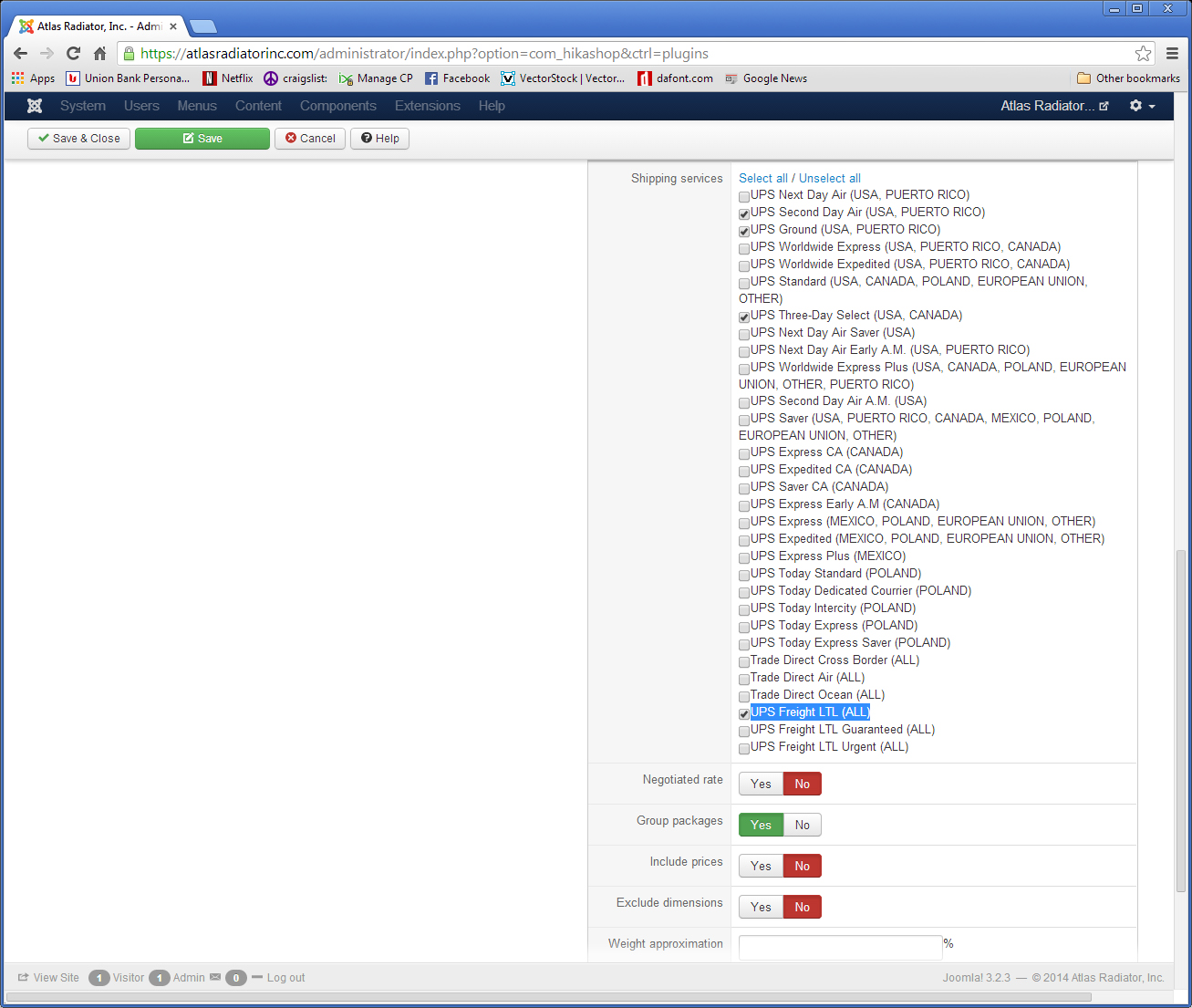Open the Users menu
The width and height of the screenshot is (1192, 1008).
[x=141, y=106]
